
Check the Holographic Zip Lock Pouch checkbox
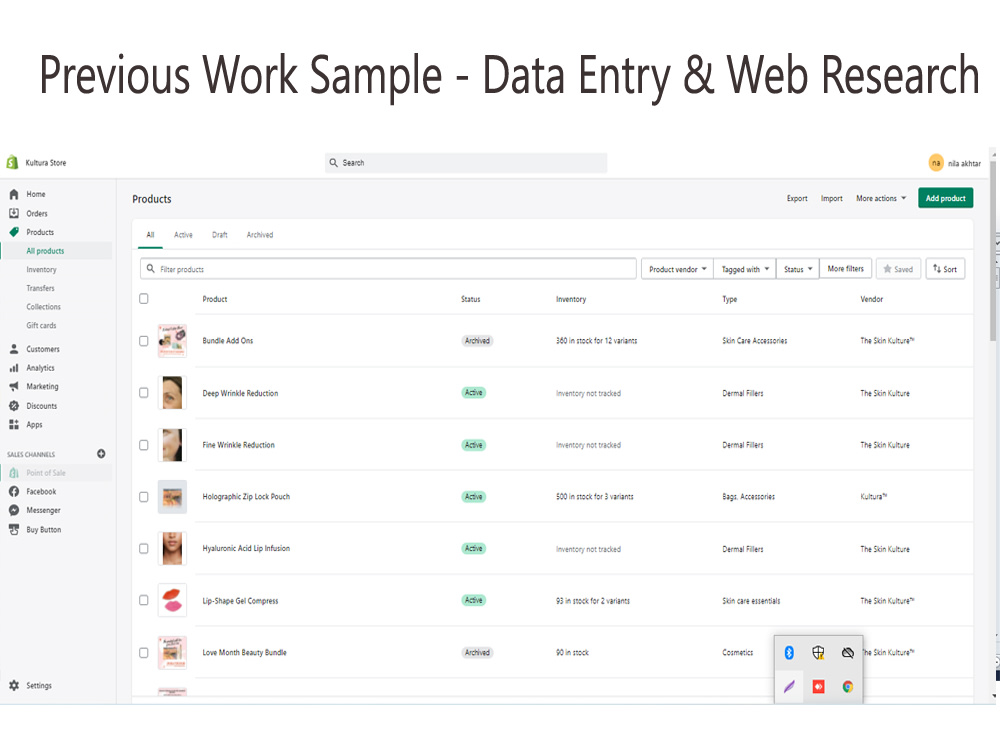pyautogui.click(x=143, y=497)
